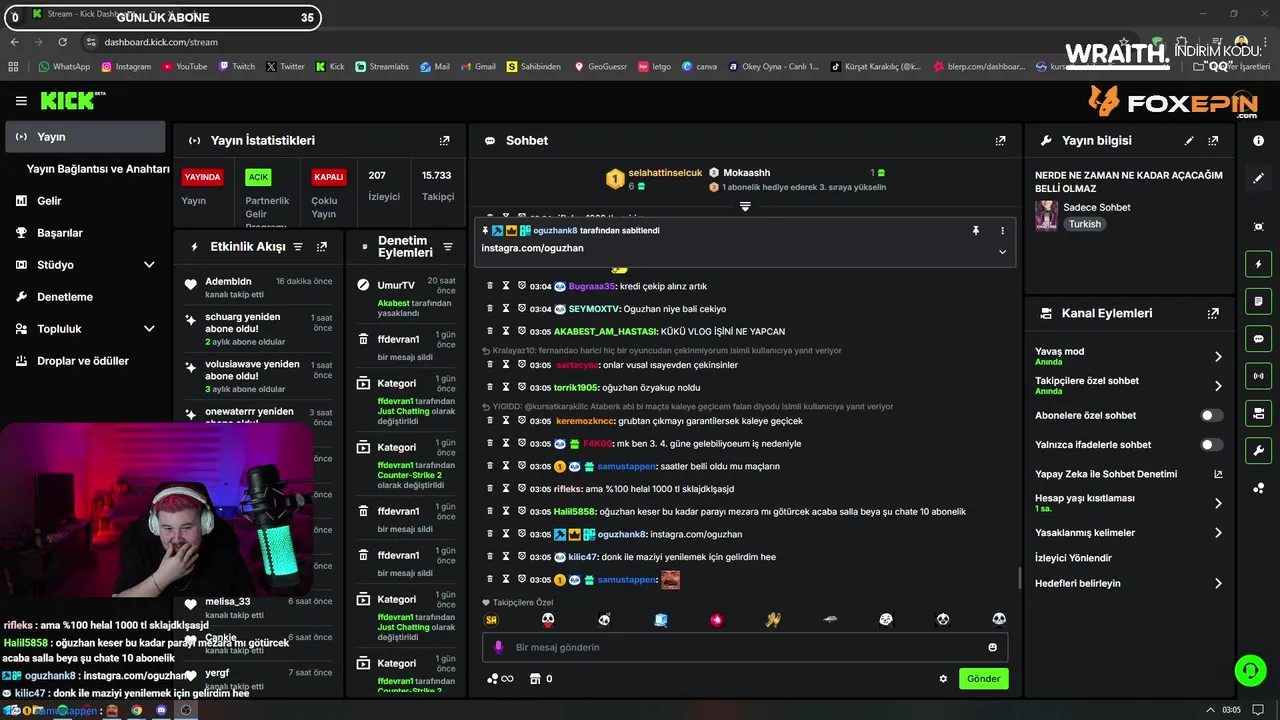Edit stream info with the pencil in Yayın bilgisi

1189,141
